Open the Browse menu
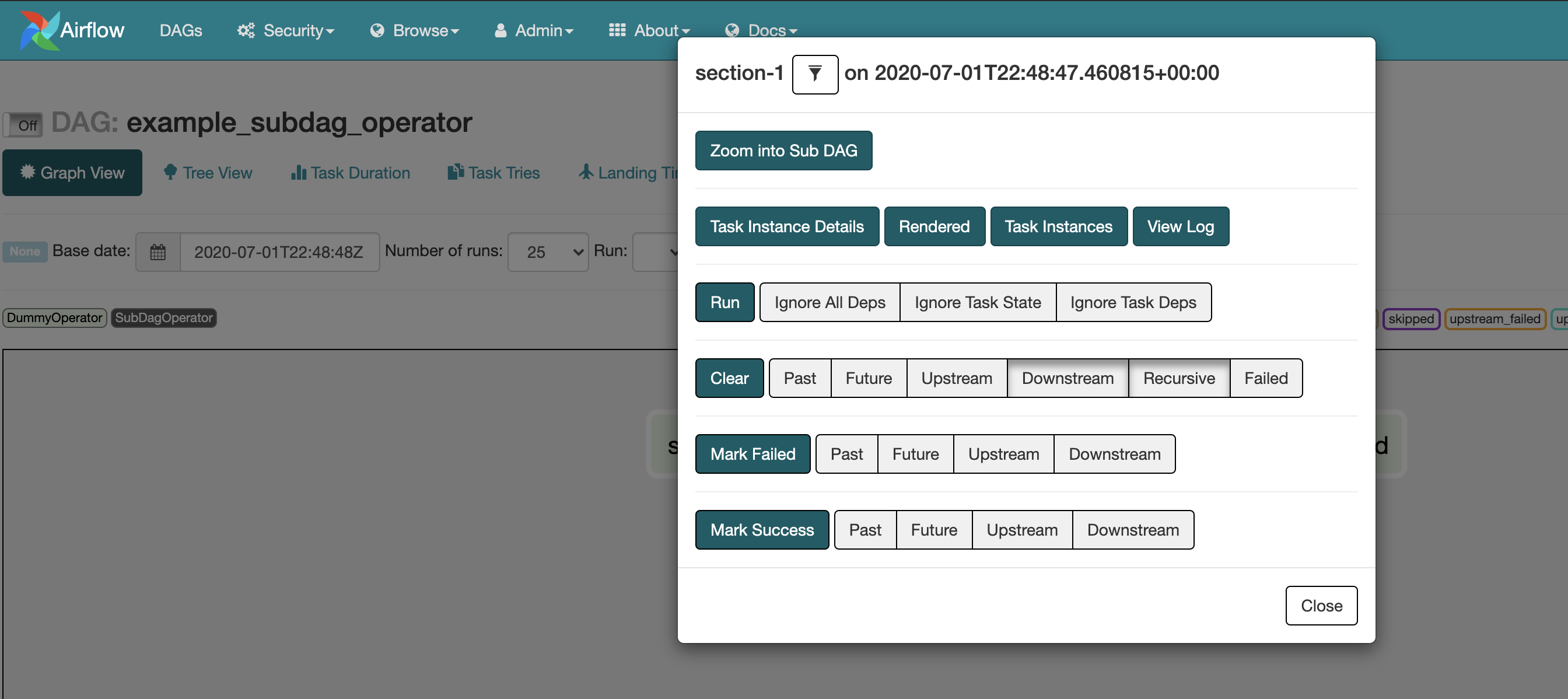This screenshot has width=1568, height=699. [416, 30]
